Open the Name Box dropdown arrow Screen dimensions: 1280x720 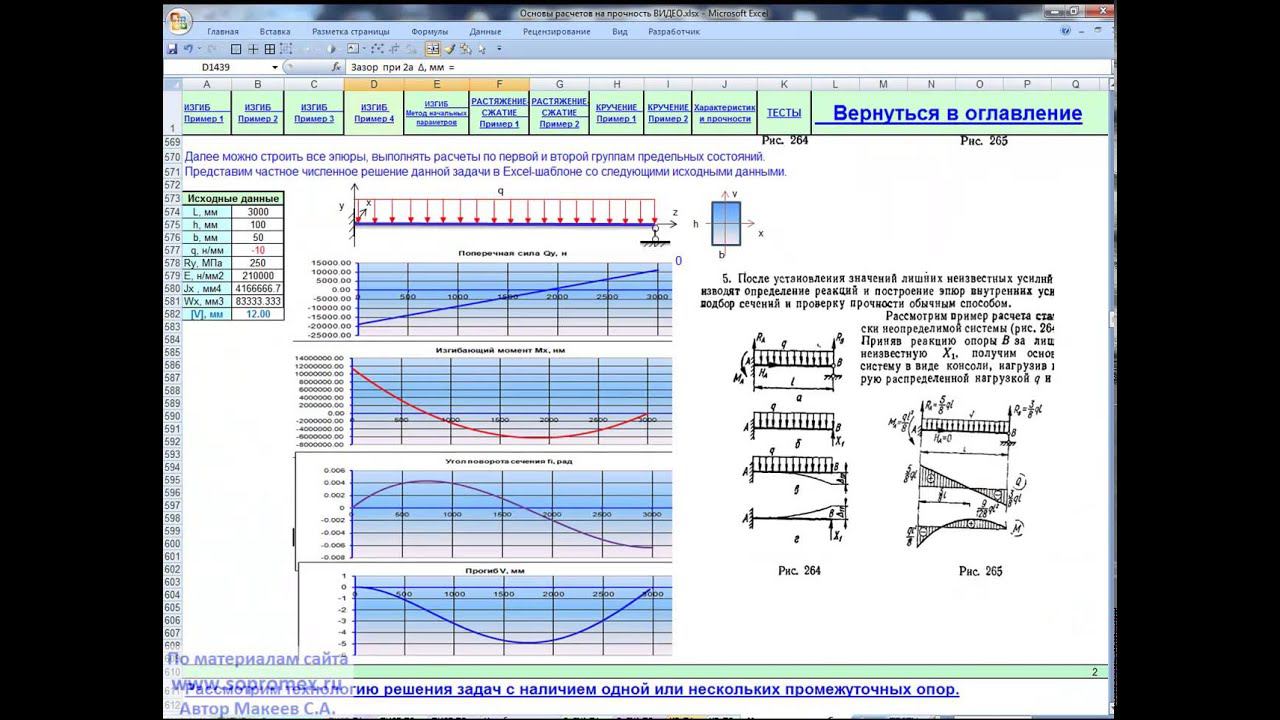pos(274,67)
